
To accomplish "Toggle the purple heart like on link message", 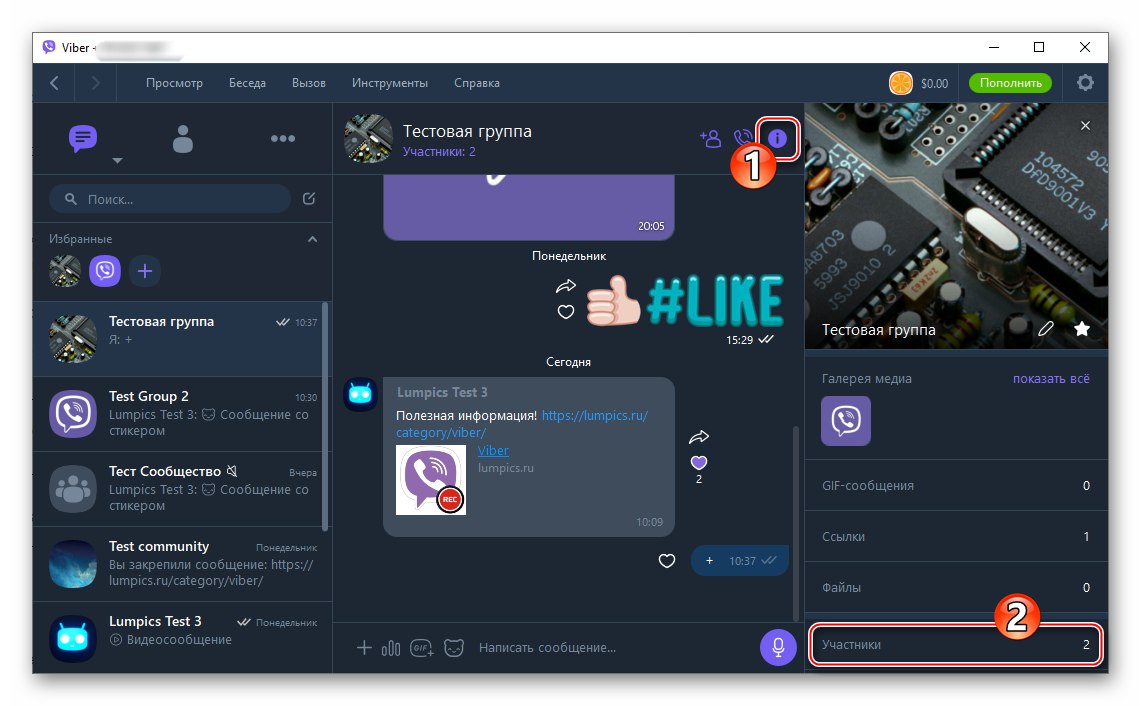I will tap(699, 462).
